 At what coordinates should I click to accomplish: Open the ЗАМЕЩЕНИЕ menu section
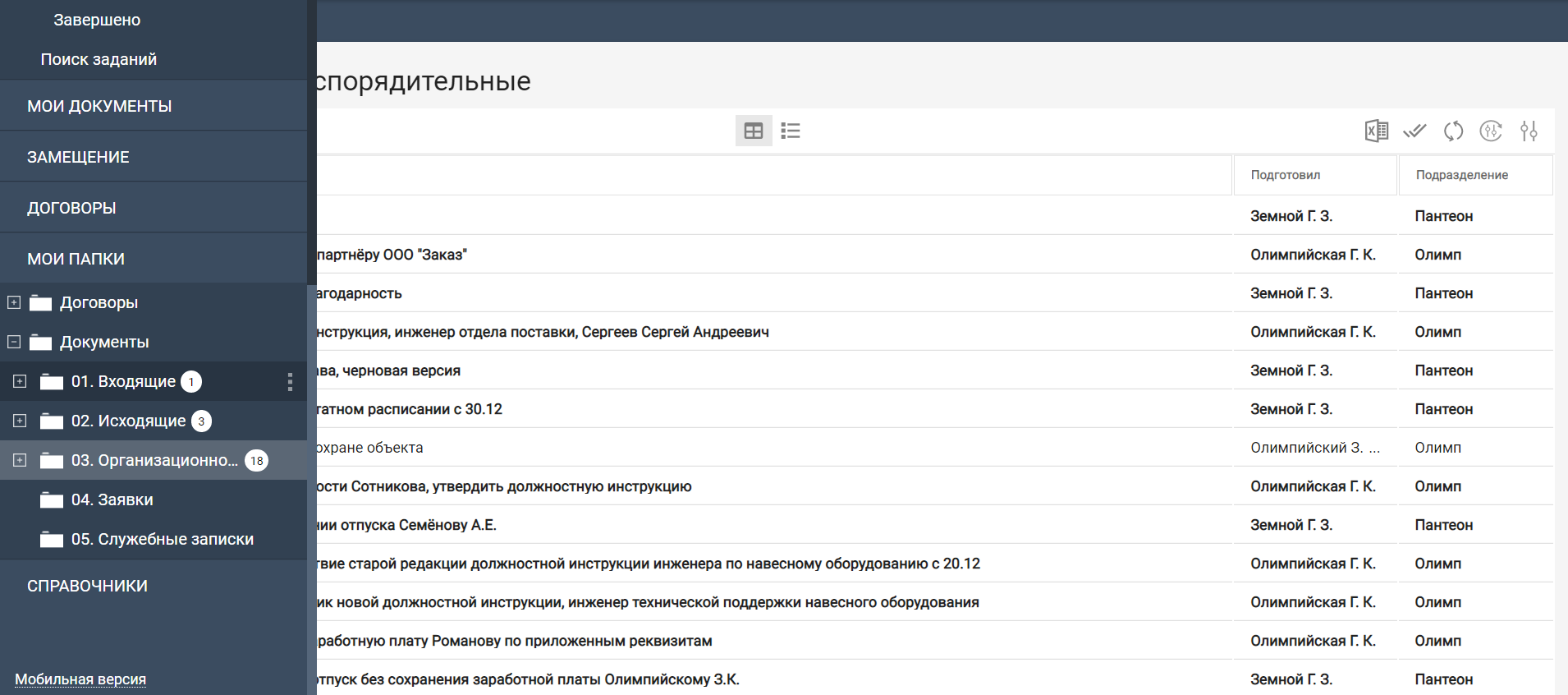click(x=78, y=157)
